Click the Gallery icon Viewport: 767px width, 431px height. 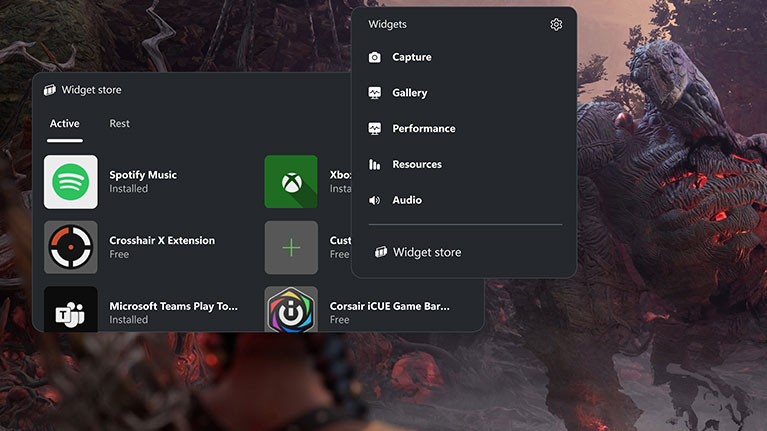[375, 93]
